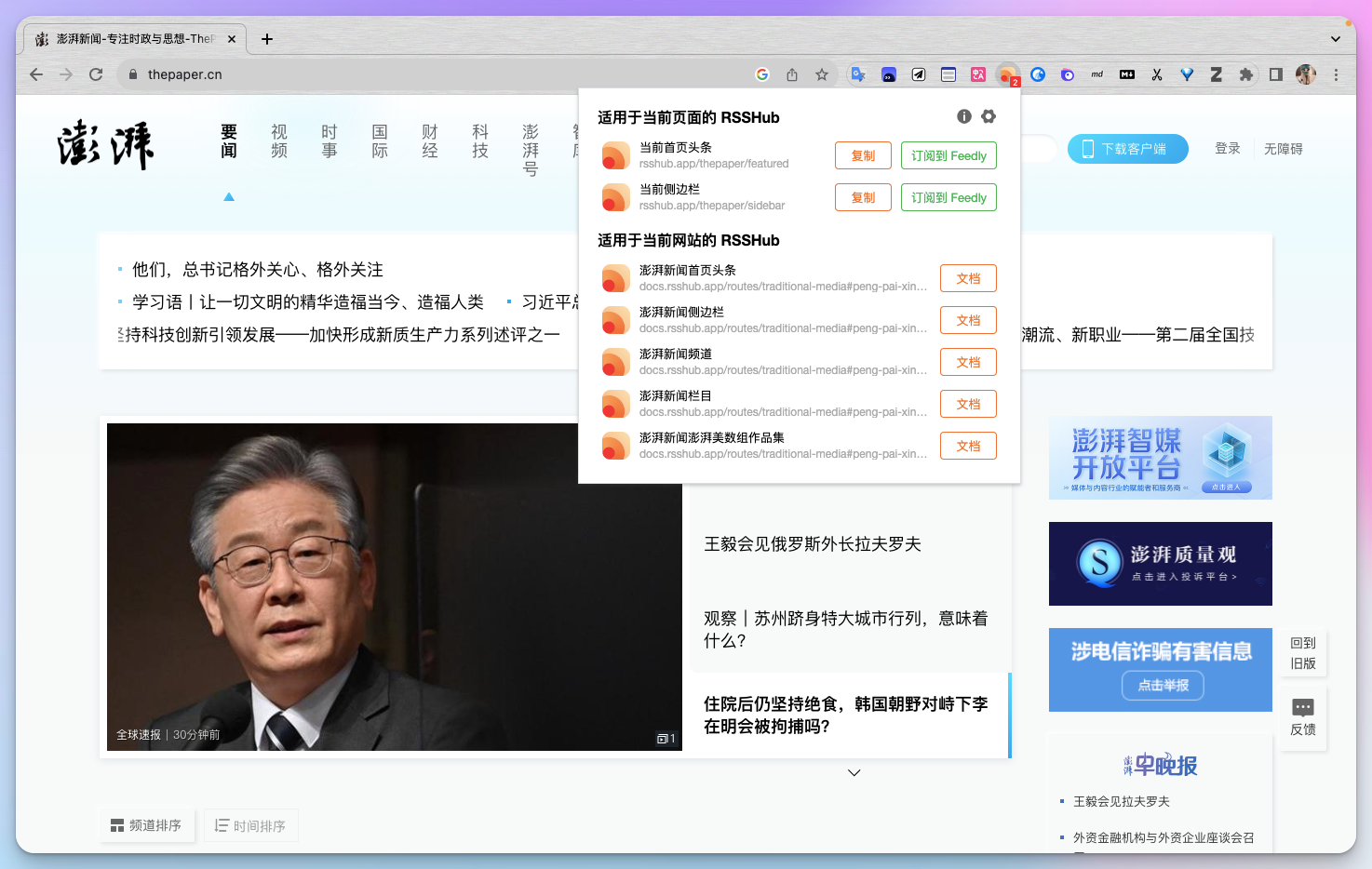The image size is (1372, 869).
Task: Open 早晚报 item 外资金融机构与外资企业座谈会召
Action: click(1164, 838)
